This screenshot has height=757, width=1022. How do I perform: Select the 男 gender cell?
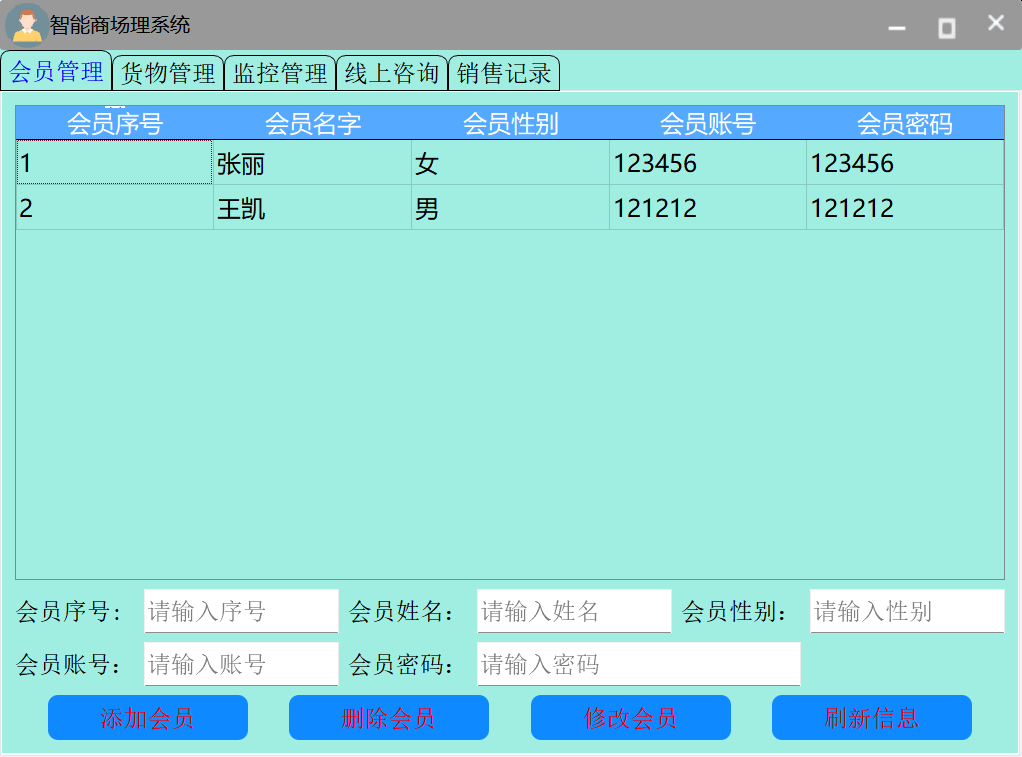pos(510,207)
